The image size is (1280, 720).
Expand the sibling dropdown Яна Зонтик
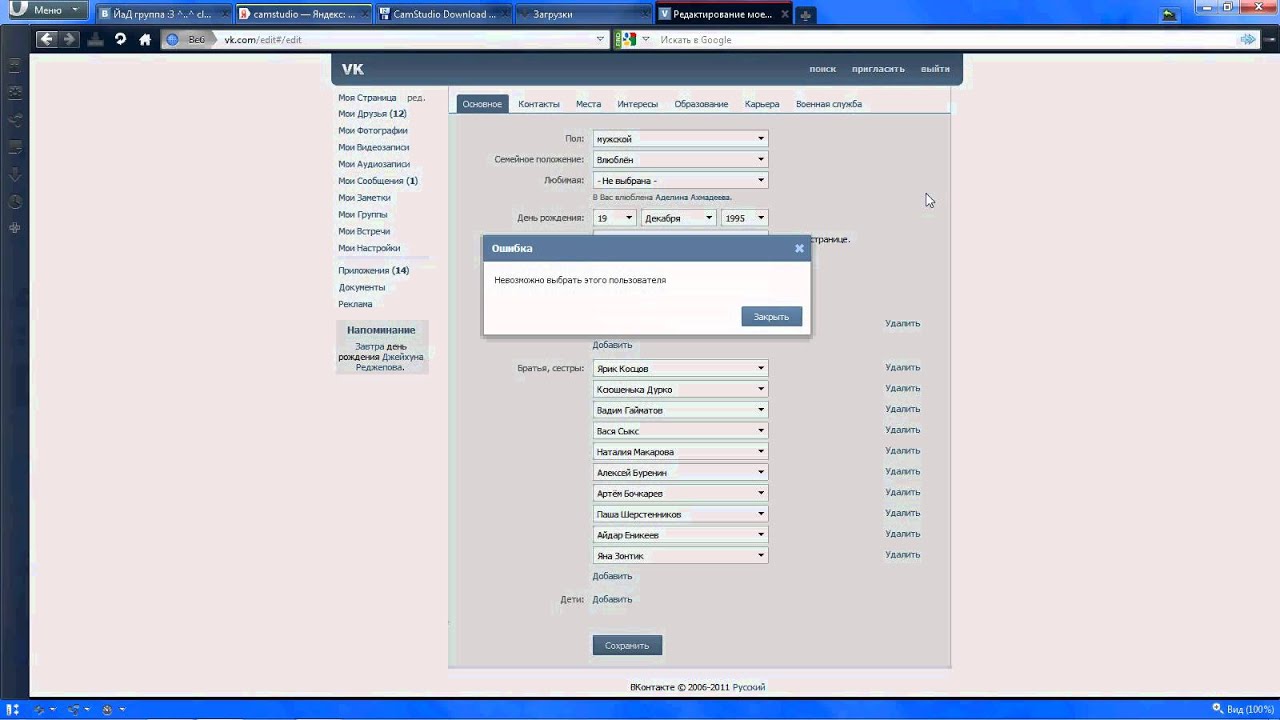pyautogui.click(x=680, y=555)
